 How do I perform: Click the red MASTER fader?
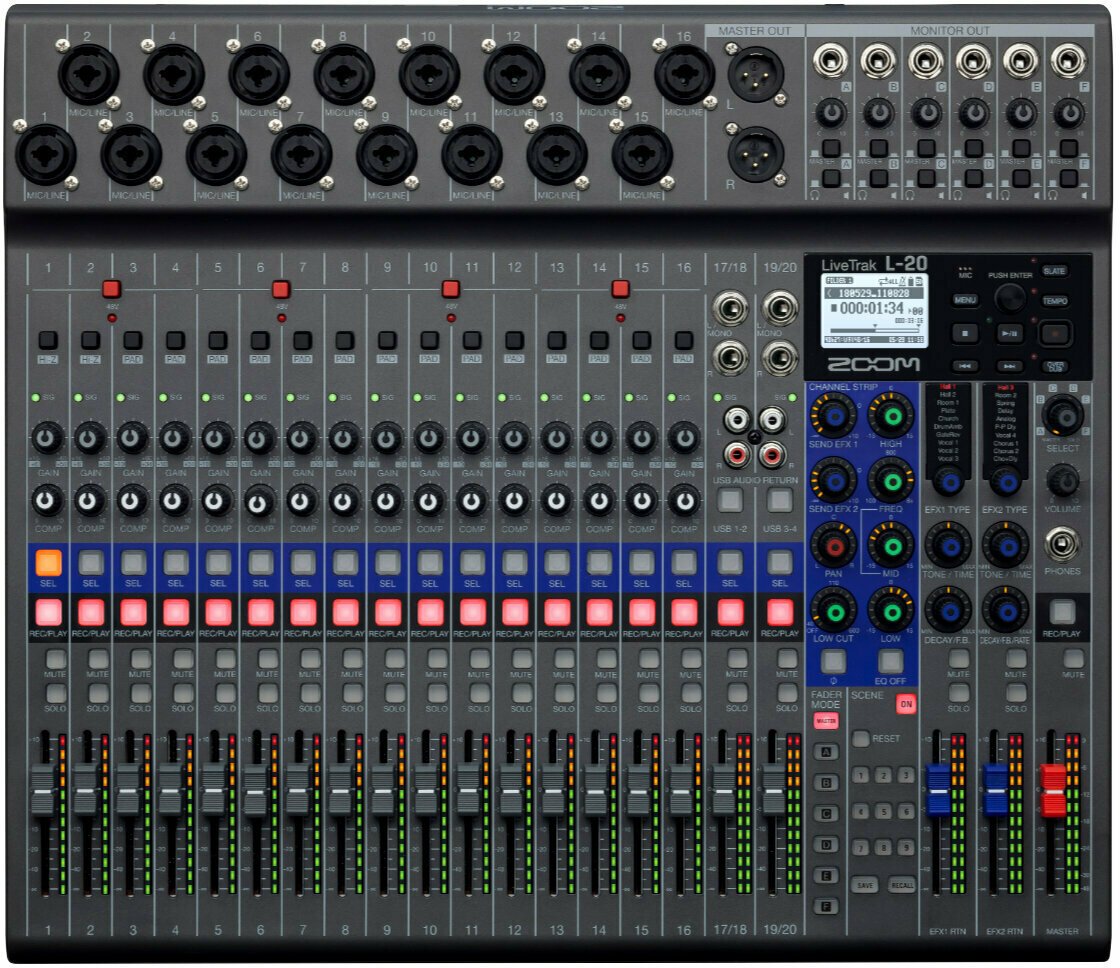[1054, 790]
